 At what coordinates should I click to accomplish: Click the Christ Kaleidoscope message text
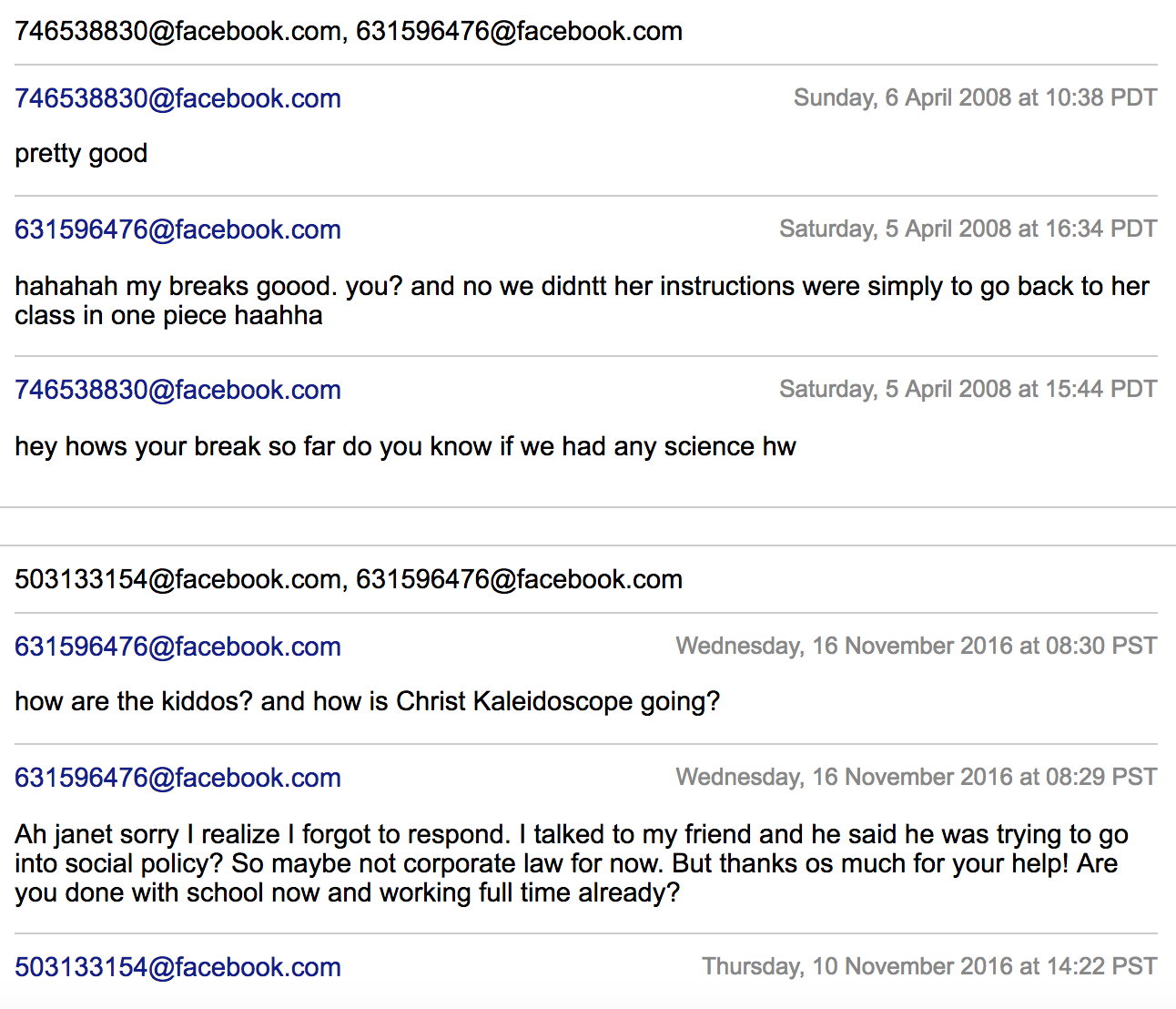pos(367,701)
